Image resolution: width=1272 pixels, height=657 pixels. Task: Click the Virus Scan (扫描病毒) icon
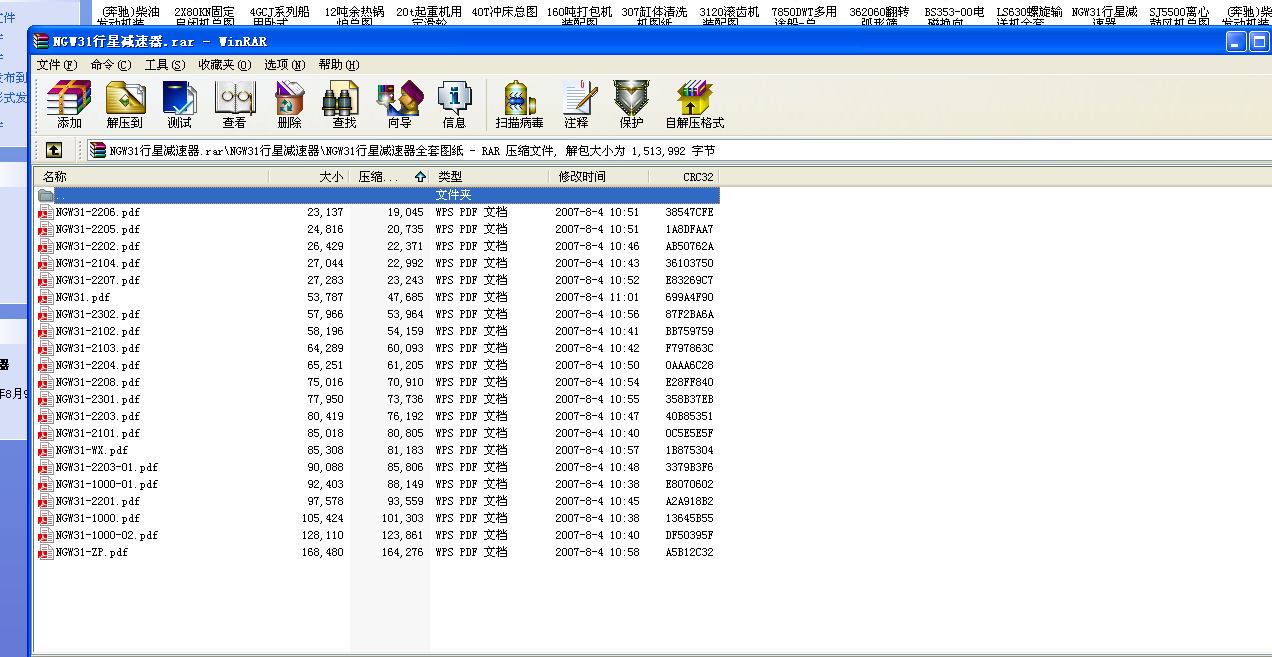(x=520, y=105)
